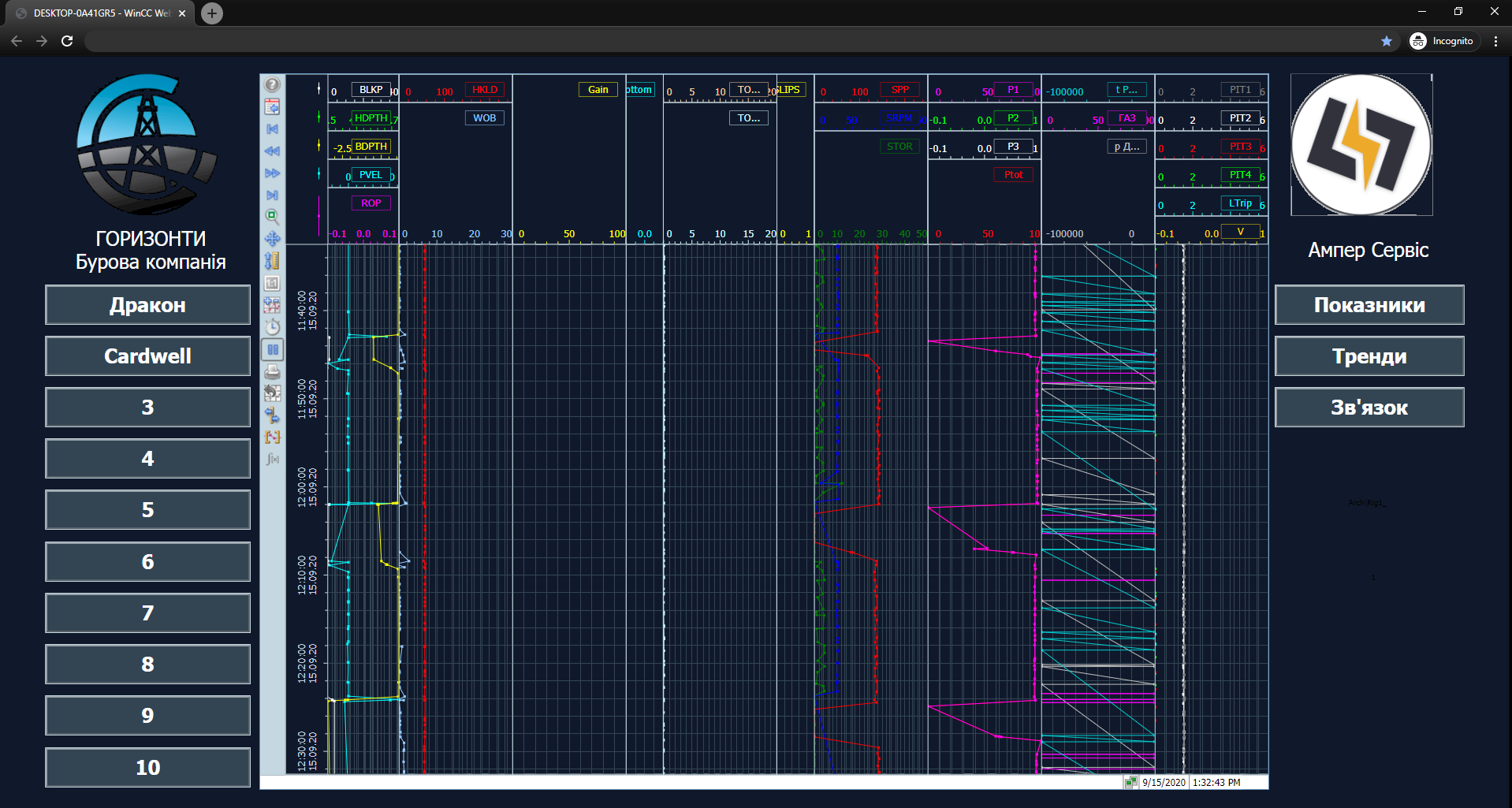Open the trend control help icon
1512x808 pixels.
pos(272,84)
